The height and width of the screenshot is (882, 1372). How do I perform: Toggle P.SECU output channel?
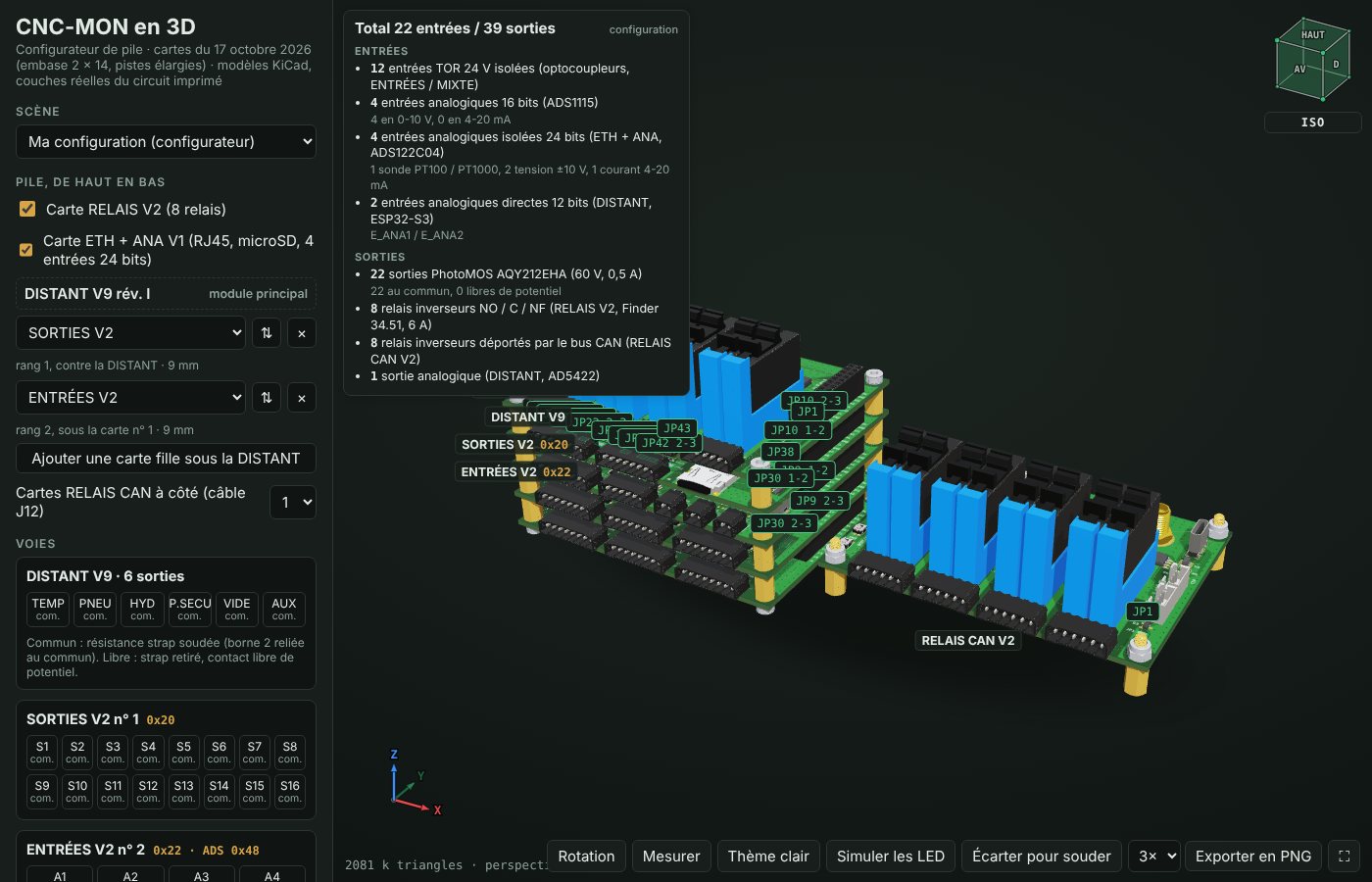point(189,609)
